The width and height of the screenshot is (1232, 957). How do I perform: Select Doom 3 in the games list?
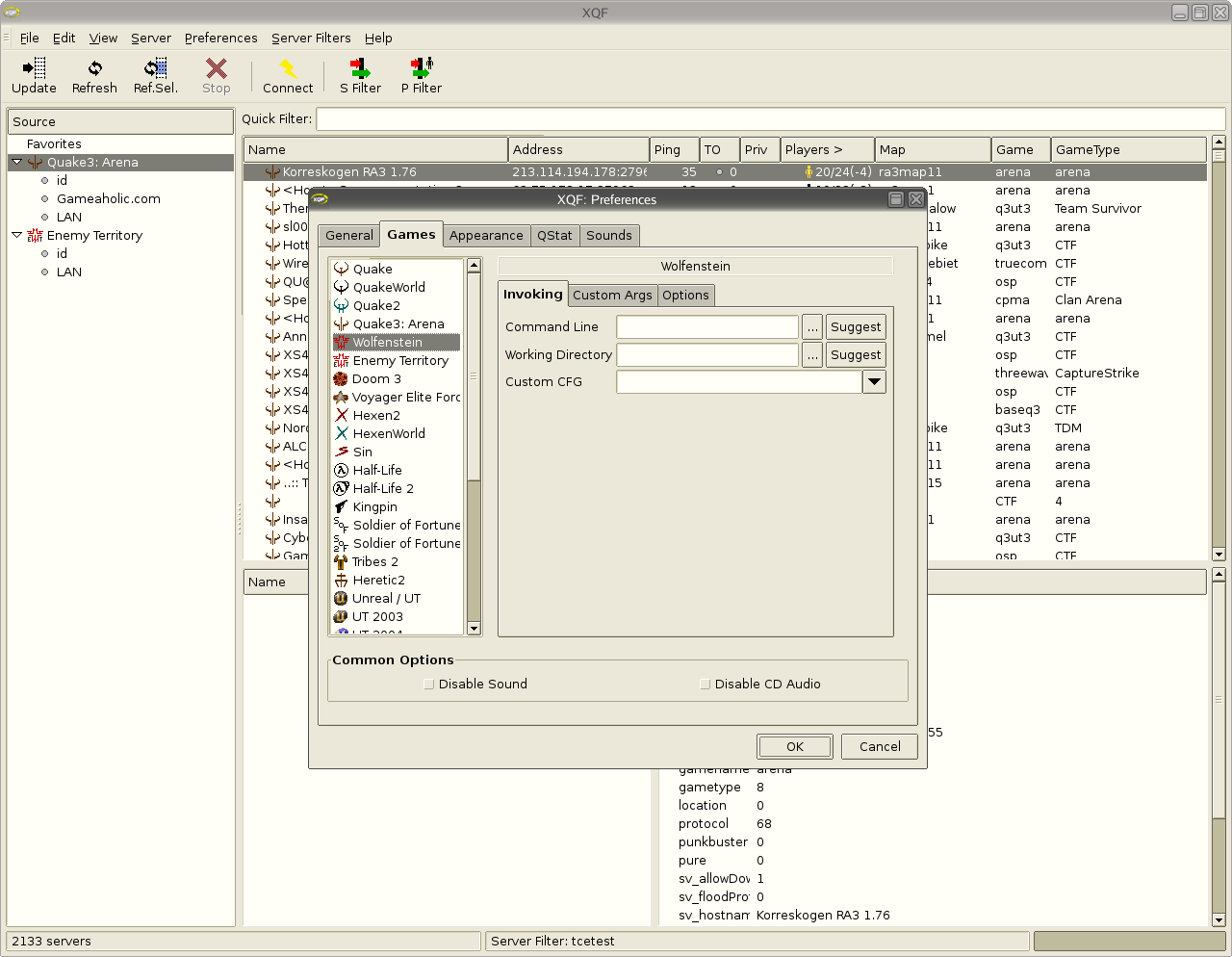point(397,378)
